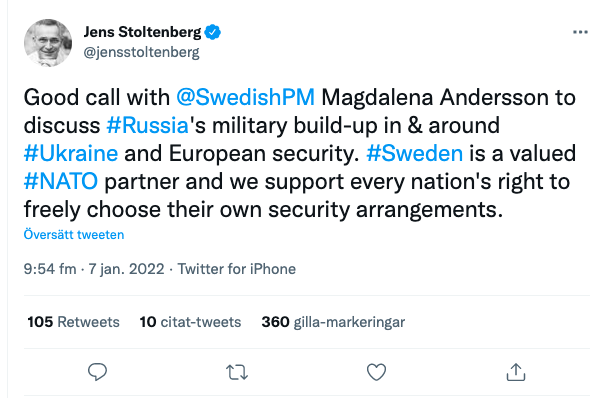The height and width of the screenshot is (398, 603).
Task: Open the @jensstoltenberg handle
Action: point(142,52)
